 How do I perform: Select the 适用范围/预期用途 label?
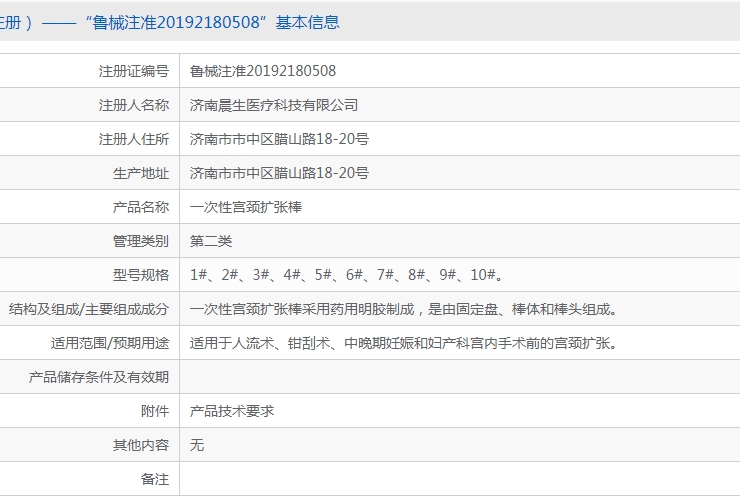[110, 343]
